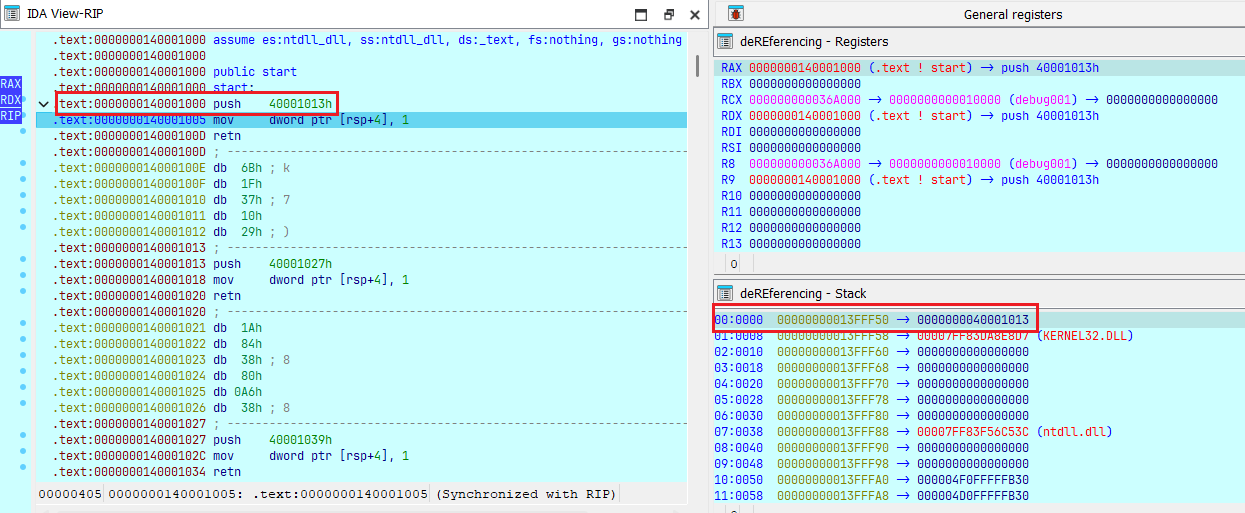1245x513 pixels.
Task: Click the deREferencing - Stack panel icon
Action: [x=725, y=294]
